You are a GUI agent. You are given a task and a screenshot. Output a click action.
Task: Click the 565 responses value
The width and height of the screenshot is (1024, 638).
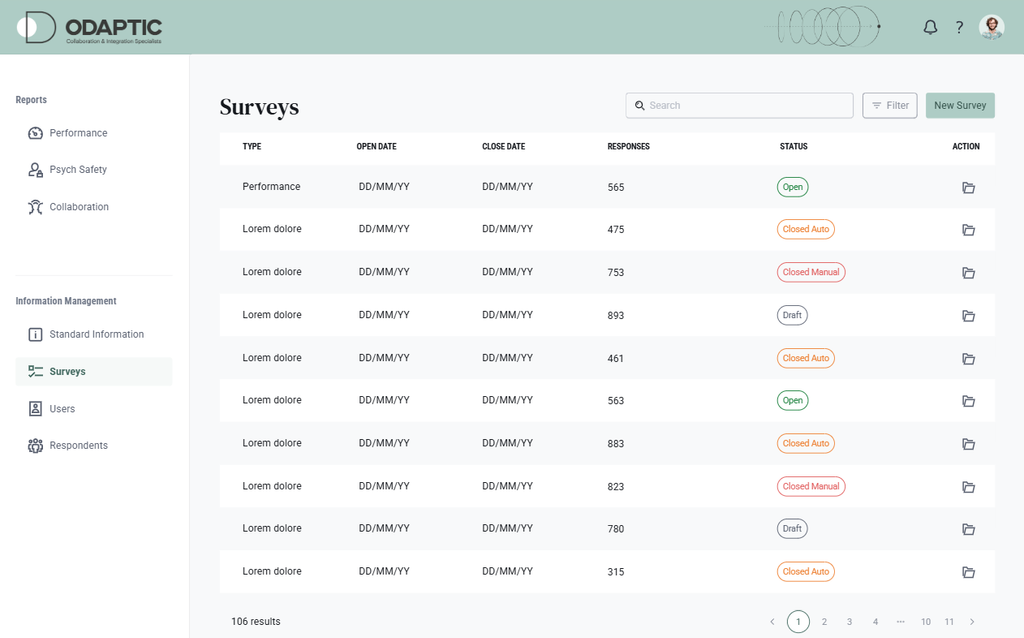tap(616, 187)
